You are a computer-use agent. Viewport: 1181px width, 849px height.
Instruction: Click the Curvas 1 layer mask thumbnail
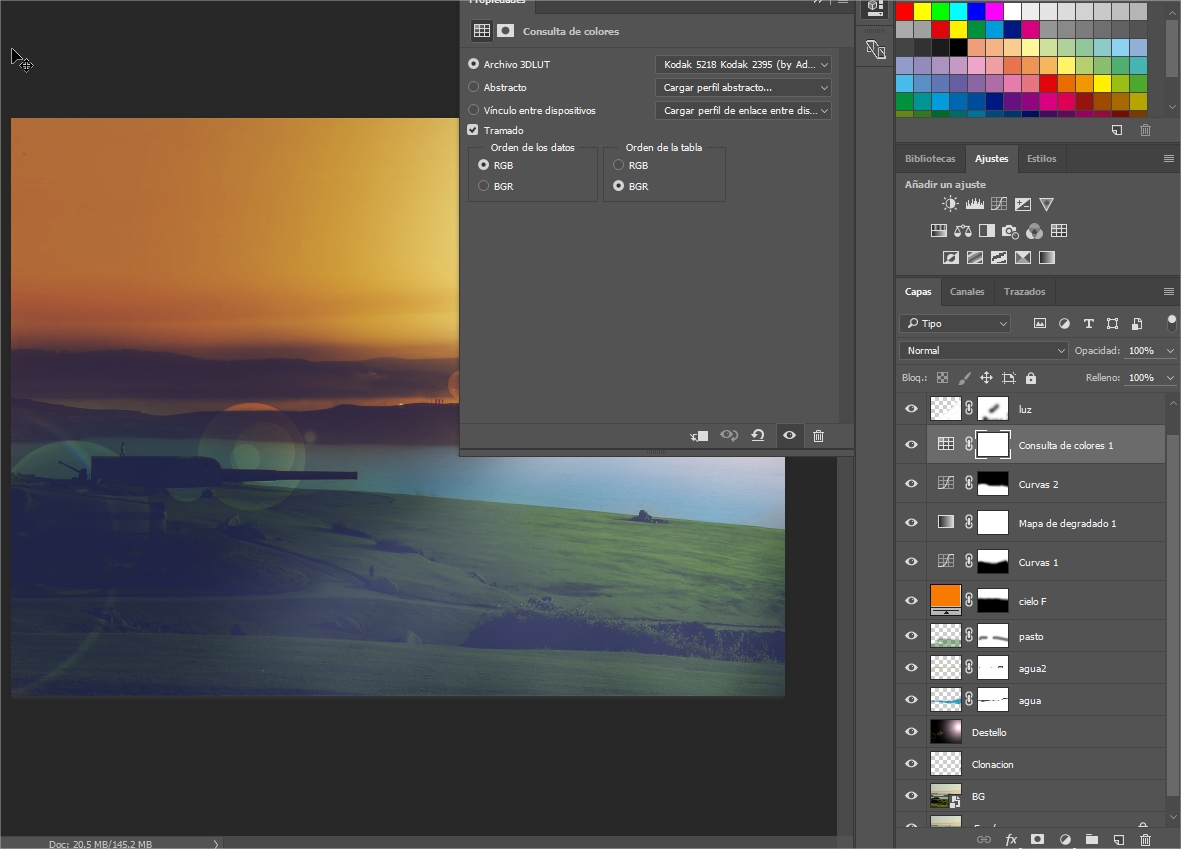pos(993,561)
